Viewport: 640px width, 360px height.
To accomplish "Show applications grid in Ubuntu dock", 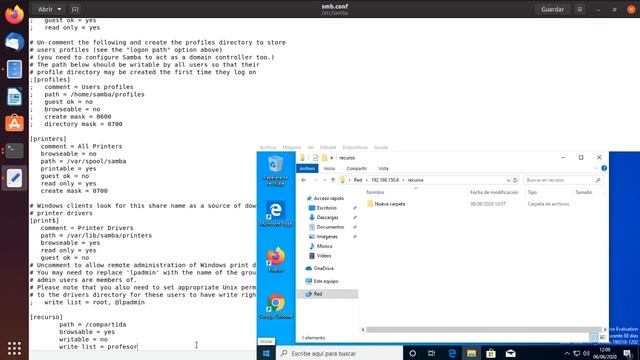I will pyautogui.click(x=14, y=348).
